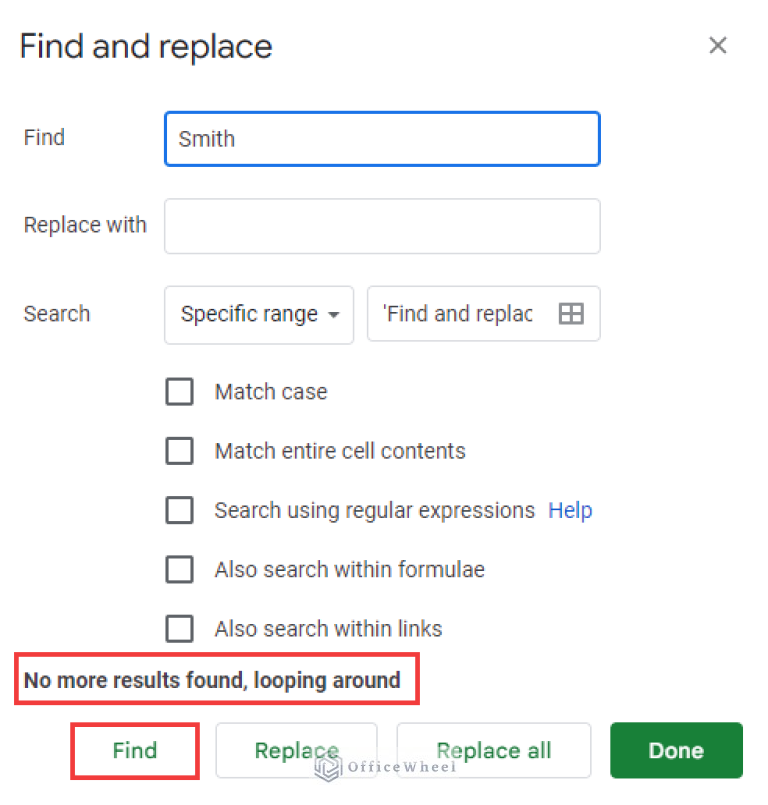
Task: Expand the range selector showing 'Find and replac'
Action: (x=570, y=313)
